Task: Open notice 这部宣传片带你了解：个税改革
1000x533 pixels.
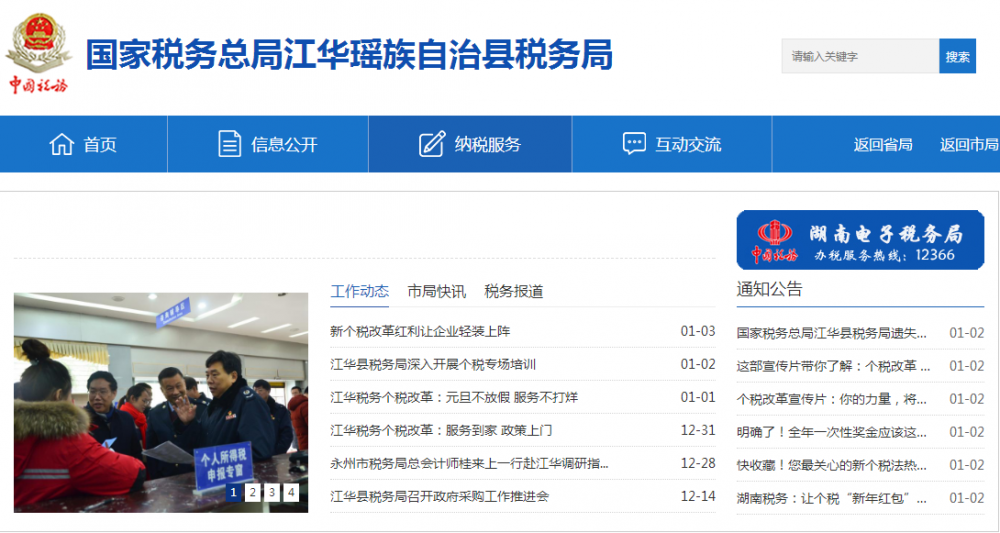Action: 834,366
